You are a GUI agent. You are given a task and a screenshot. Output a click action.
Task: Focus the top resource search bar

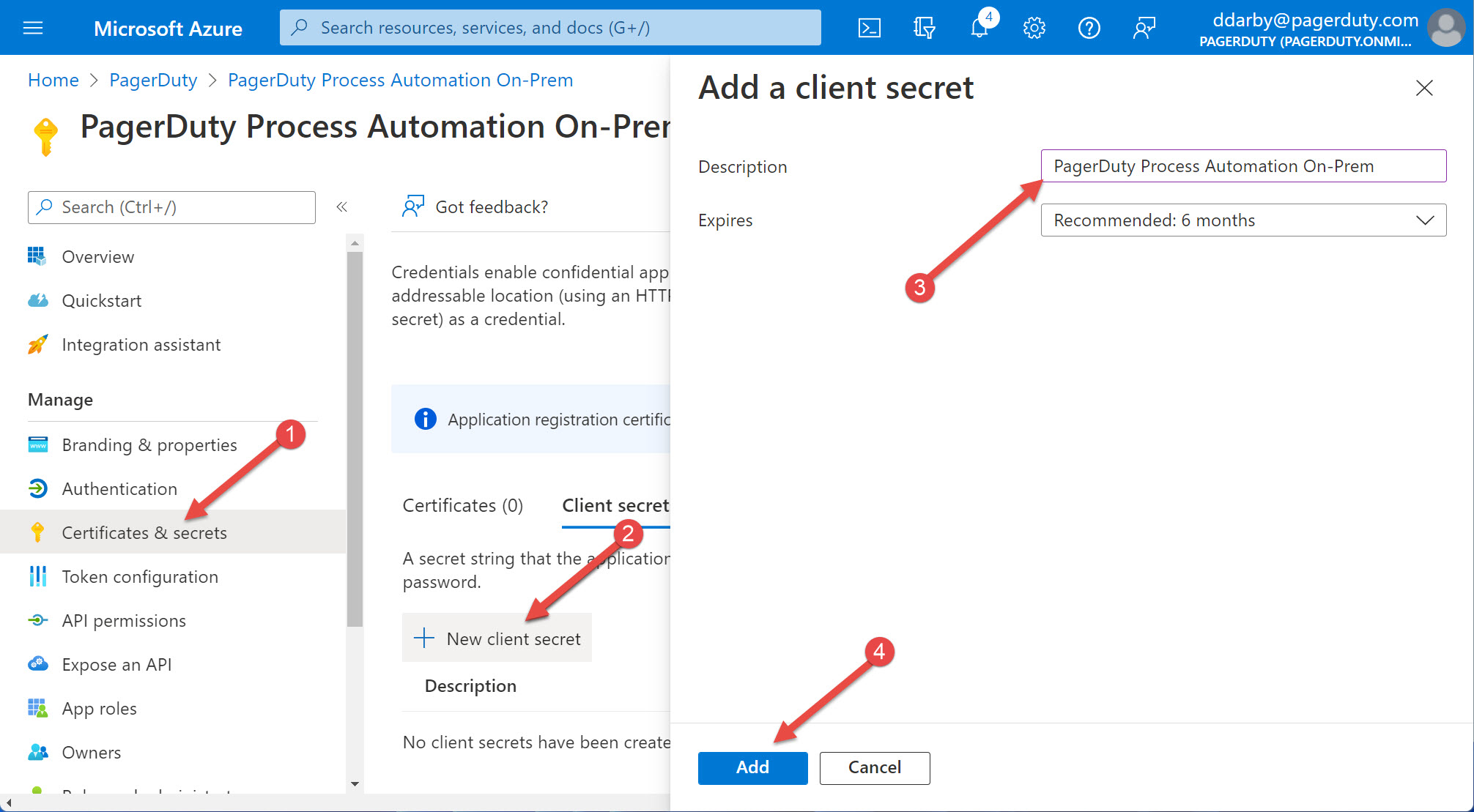[550, 28]
